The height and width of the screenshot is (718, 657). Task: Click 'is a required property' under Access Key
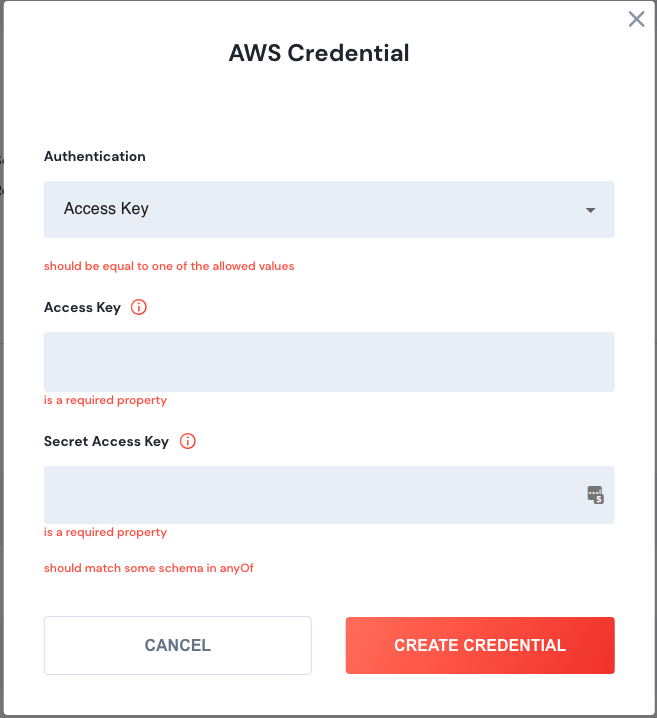click(105, 400)
